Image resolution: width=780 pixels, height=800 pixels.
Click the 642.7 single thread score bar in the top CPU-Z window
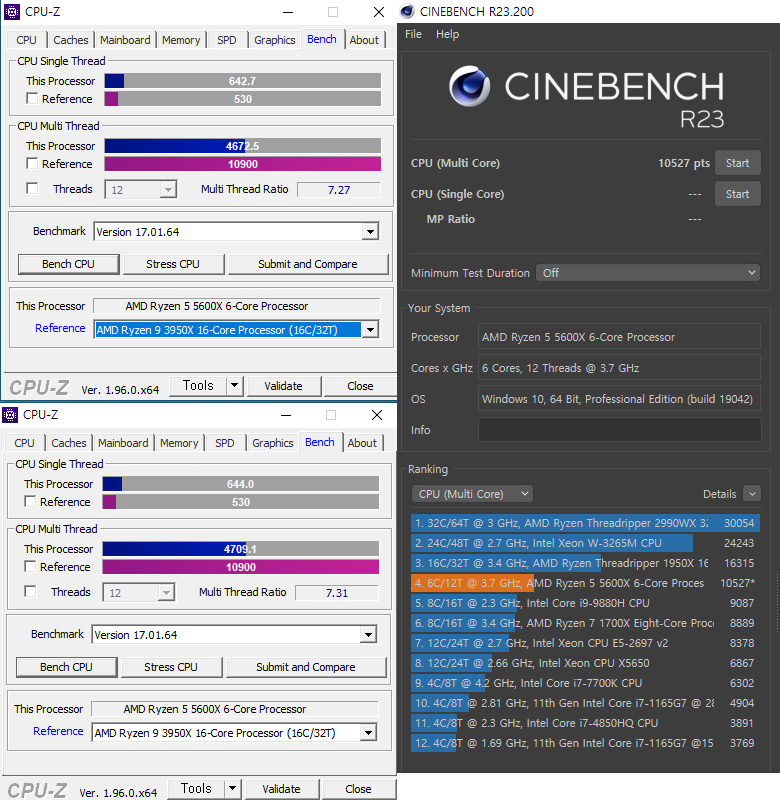pos(242,81)
